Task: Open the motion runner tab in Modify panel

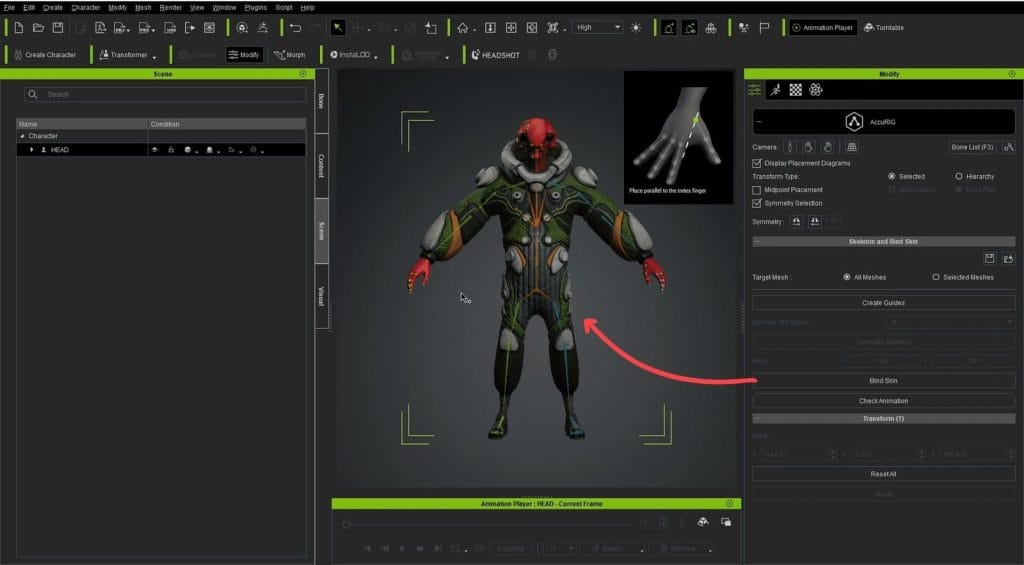Action: pyautogui.click(x=775, y=90)
